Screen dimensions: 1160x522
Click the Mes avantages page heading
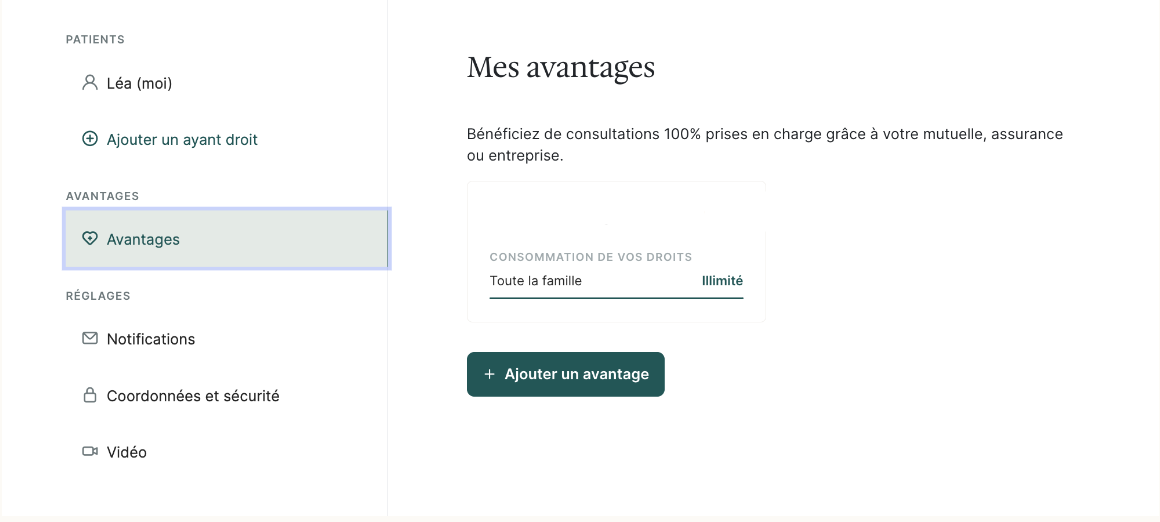[x=561, y=68]
